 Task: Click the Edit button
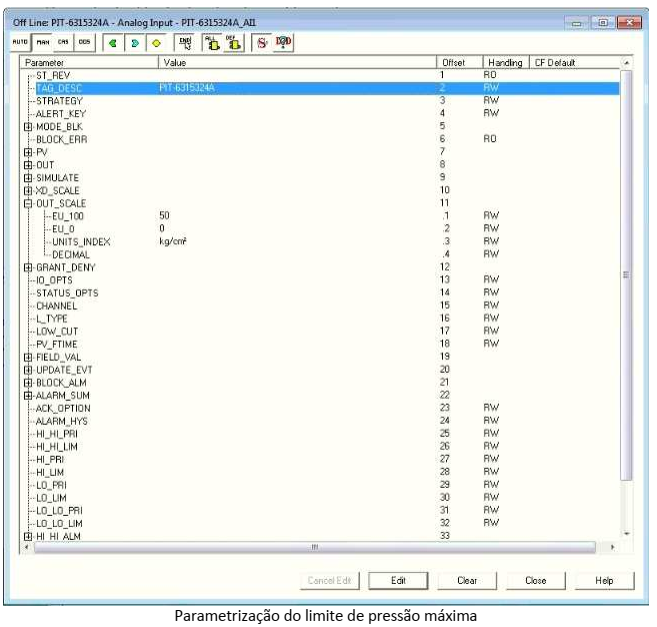398,580
